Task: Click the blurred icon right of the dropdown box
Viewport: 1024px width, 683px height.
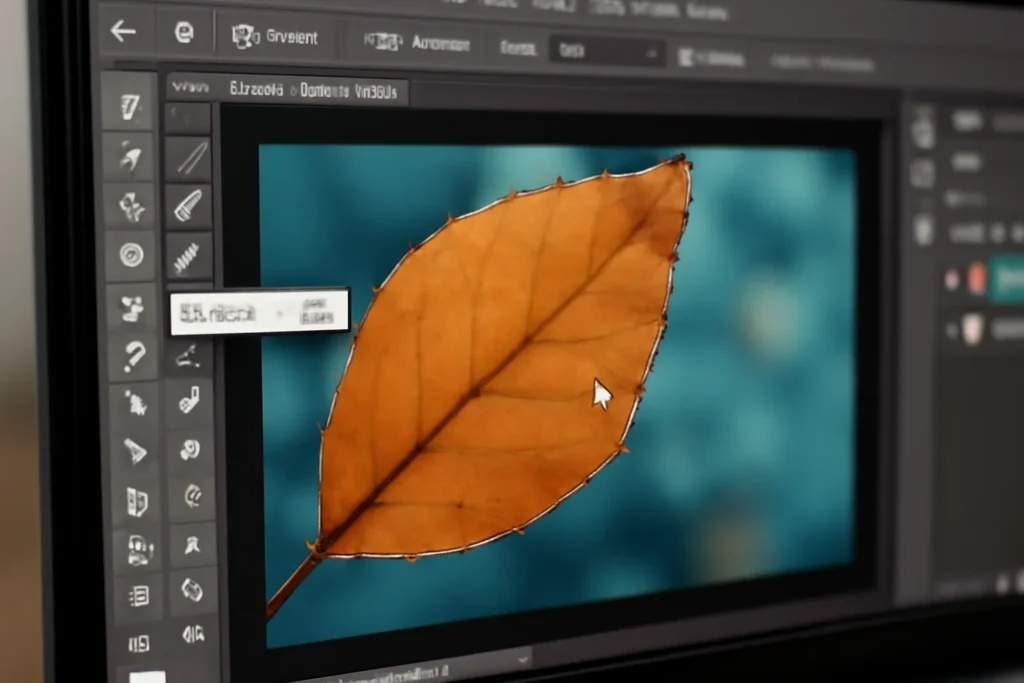Action: click(687, 58)
